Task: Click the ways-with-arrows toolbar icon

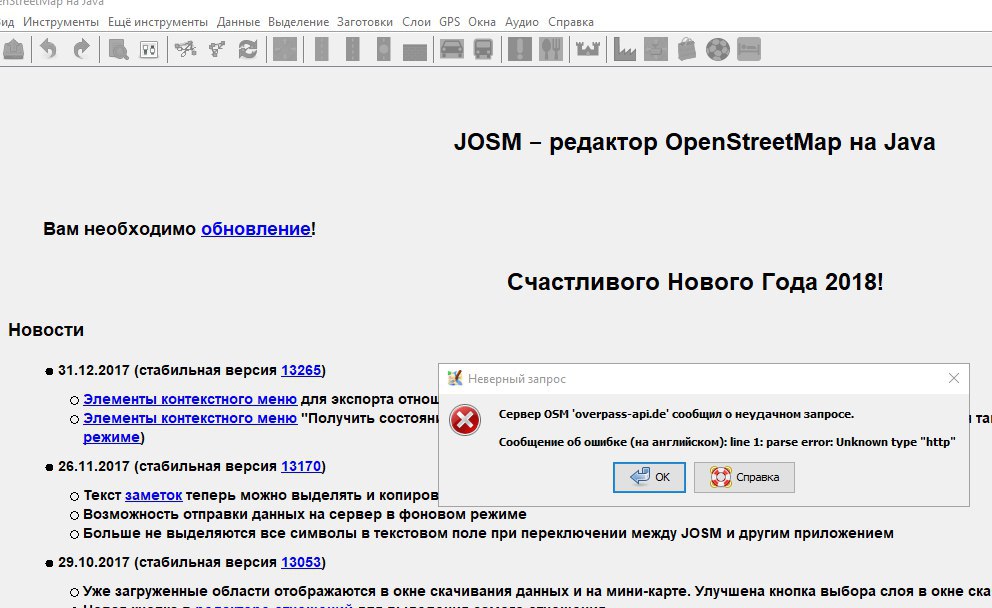Action: tap(217, 49)
